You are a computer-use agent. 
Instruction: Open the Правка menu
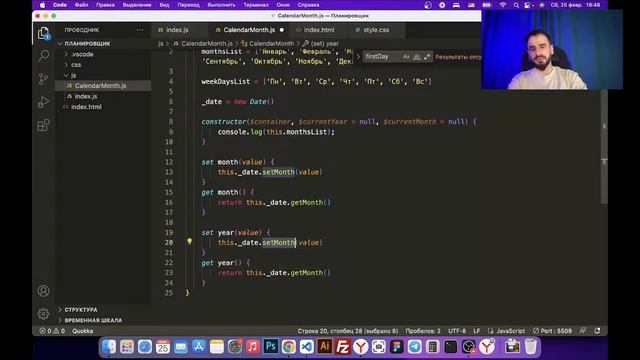(105, 5)
